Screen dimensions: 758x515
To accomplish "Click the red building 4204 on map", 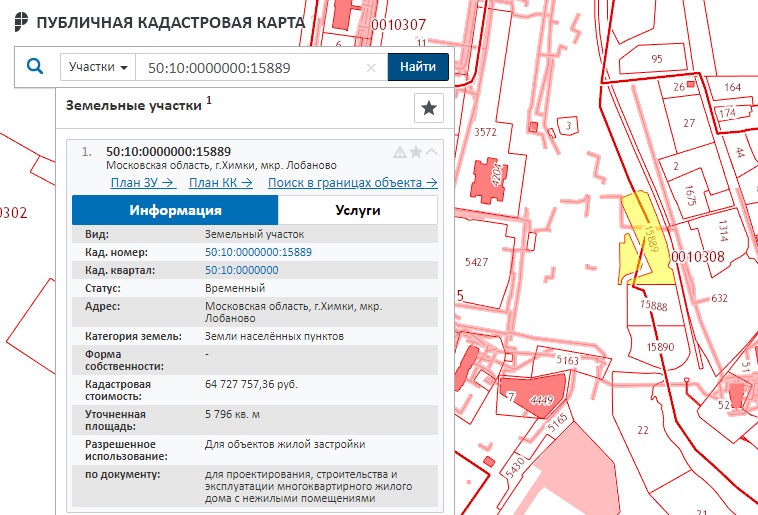I will [489, 172].
